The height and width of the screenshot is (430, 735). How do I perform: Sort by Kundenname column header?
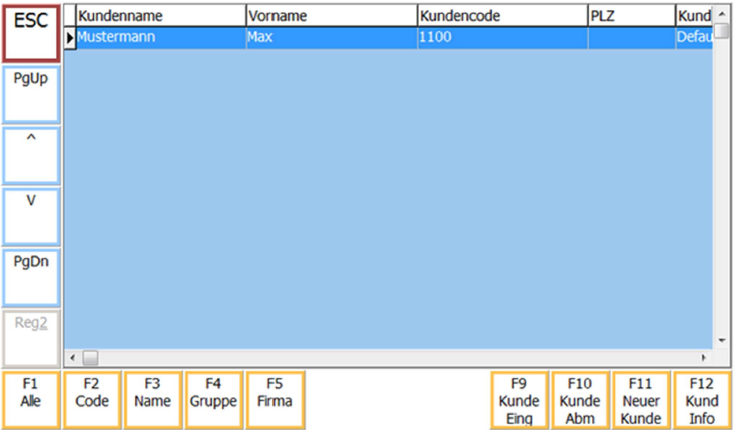coord(160,16)
